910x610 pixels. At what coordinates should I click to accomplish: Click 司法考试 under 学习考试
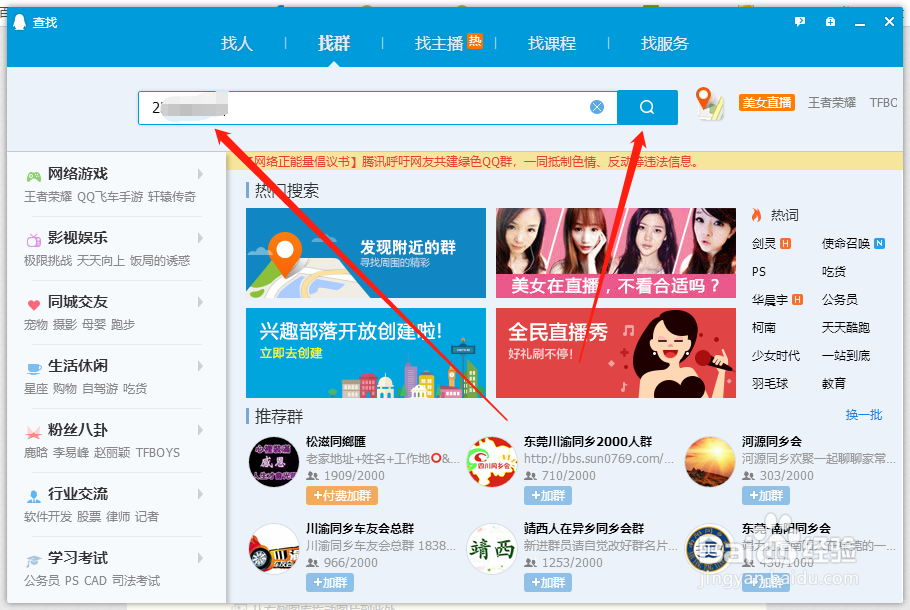point(136,580)
